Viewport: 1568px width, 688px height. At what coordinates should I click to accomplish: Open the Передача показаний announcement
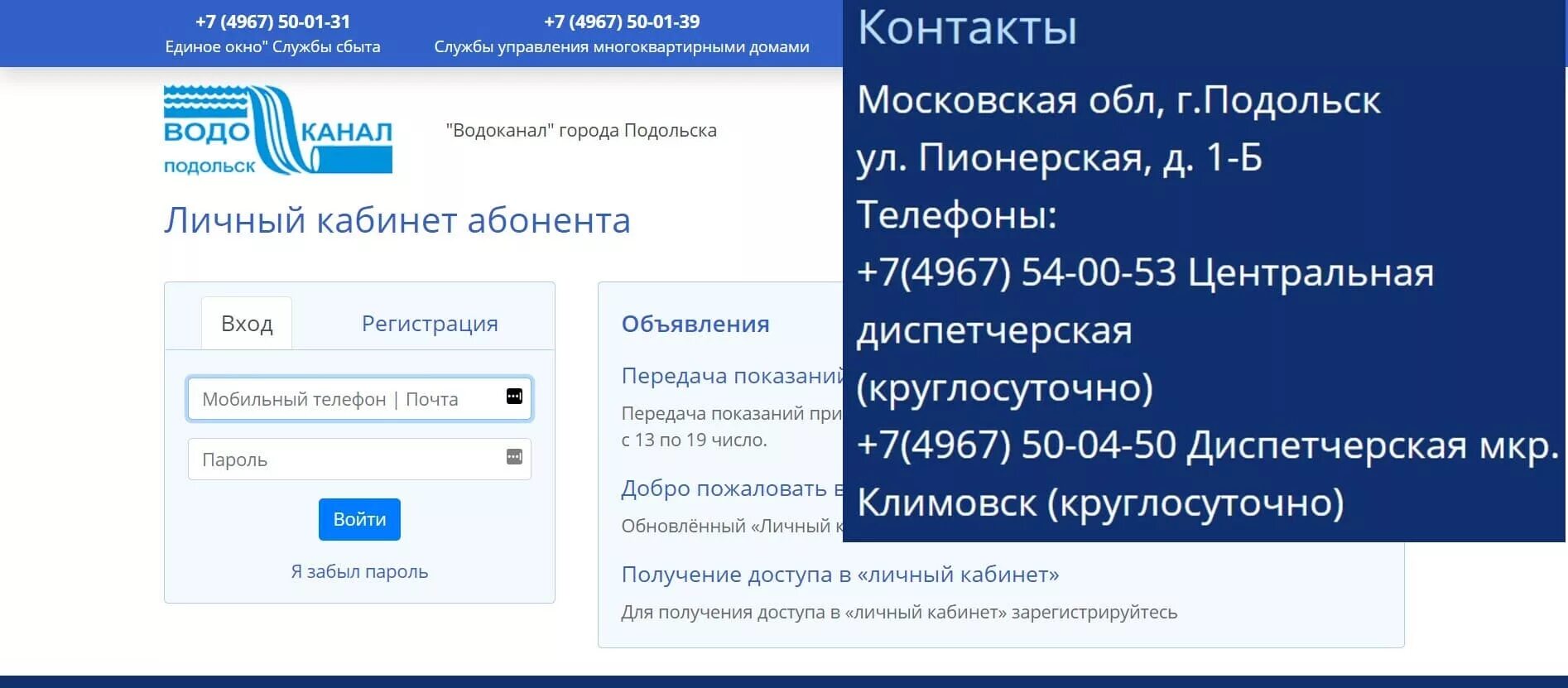[x=732, y=376]
